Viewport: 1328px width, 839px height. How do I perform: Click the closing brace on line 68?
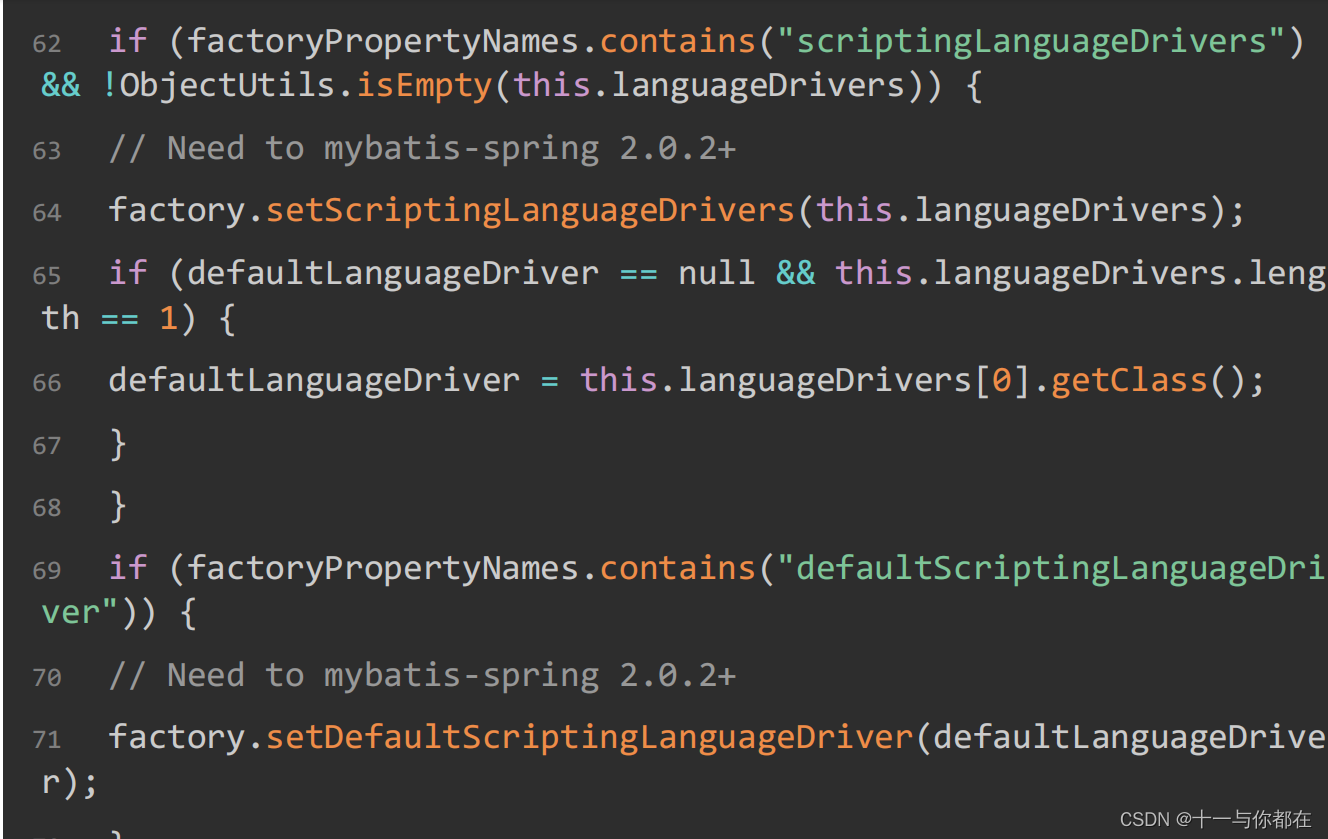point(118,505)
